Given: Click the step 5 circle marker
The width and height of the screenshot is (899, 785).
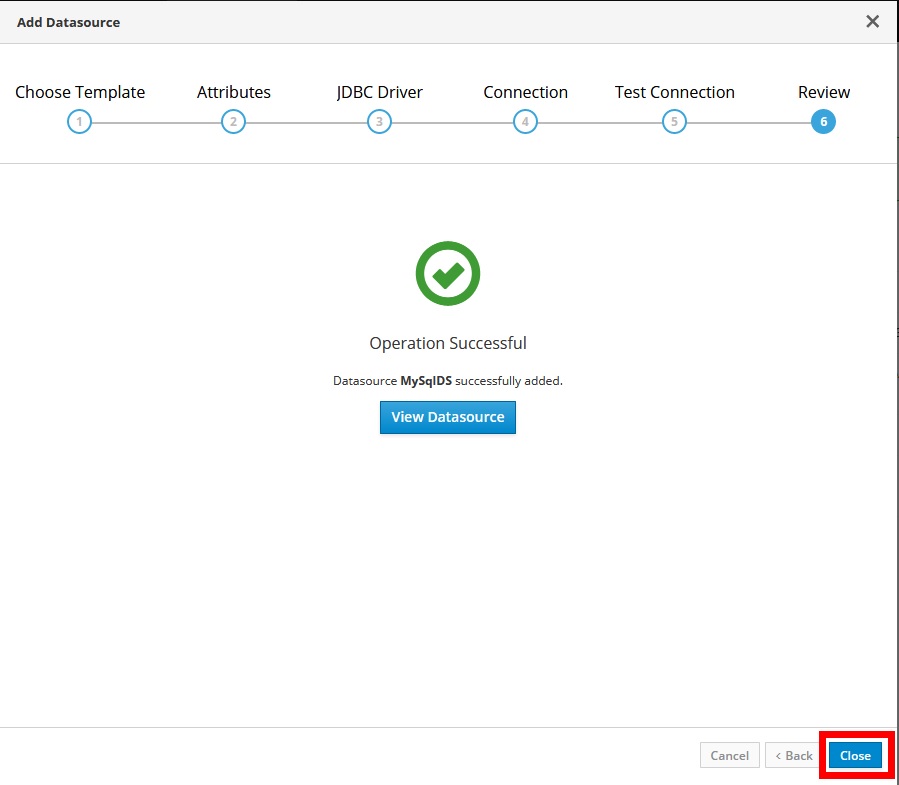Looking at the screenshot, I should click(674, 122).
